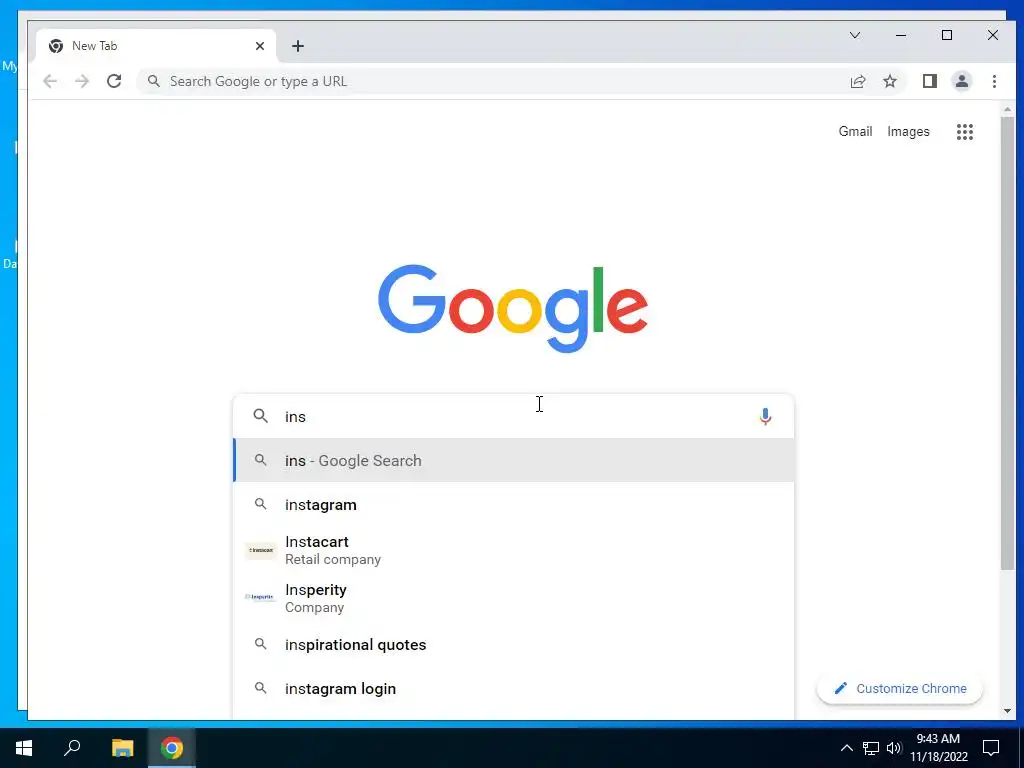Click the Chrome forward arrow
This screenshot has height=768, width=1024.
click(x=82, y=81)
